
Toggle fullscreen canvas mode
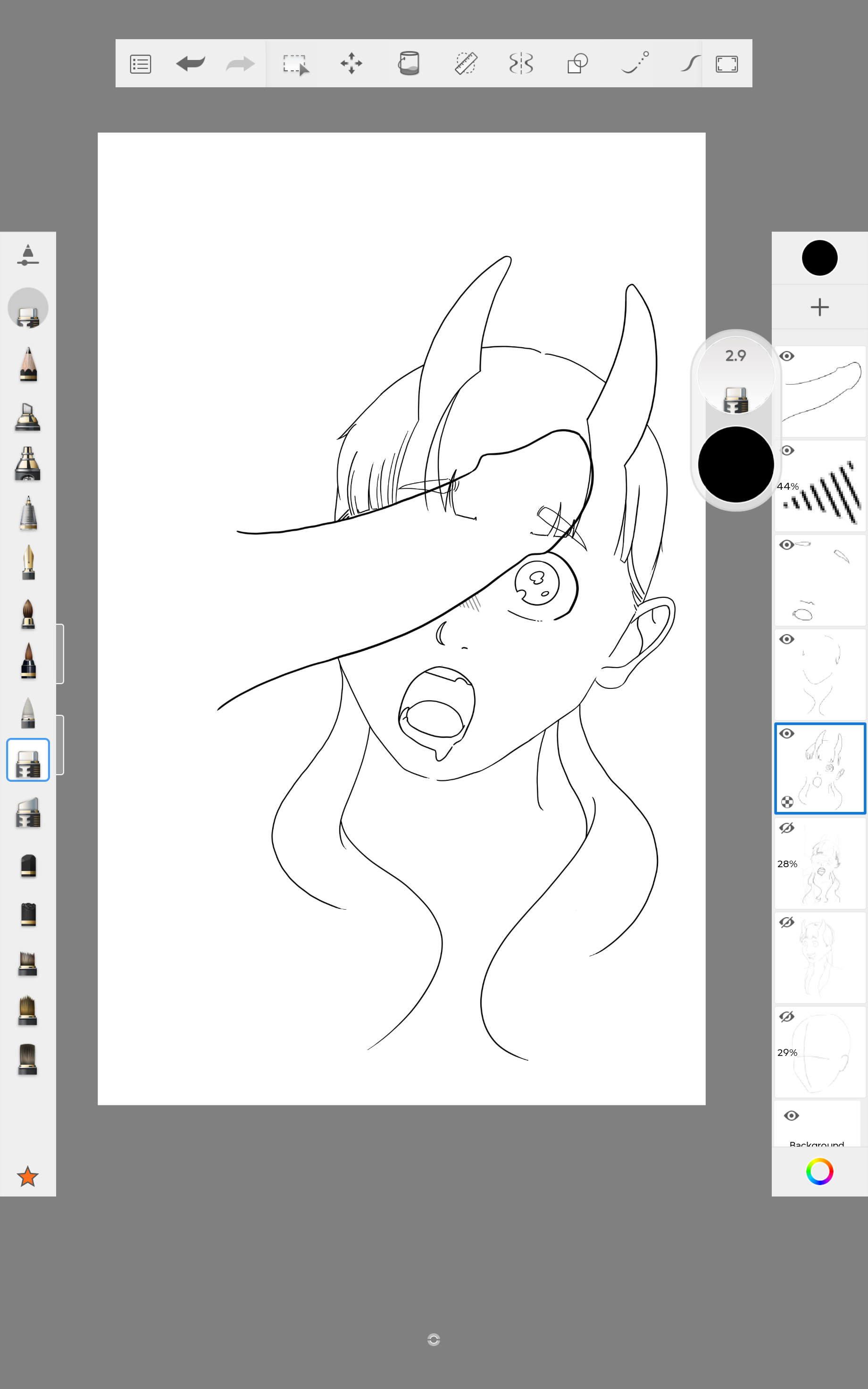727,64
